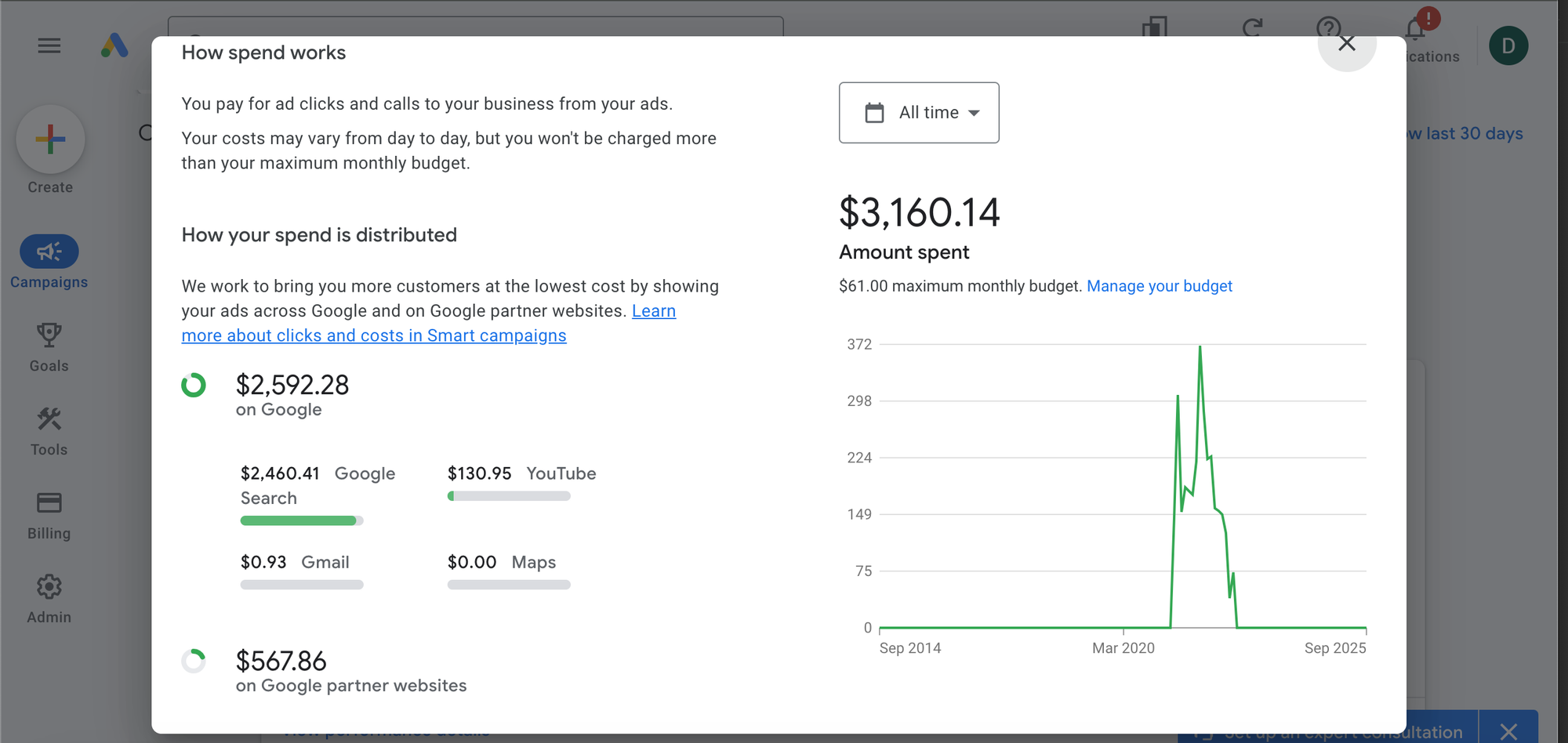The image size is (1568, 743).
Task: Click the Google Search spend progress bar
Action: pyautogui.click(x=302, y=520)
